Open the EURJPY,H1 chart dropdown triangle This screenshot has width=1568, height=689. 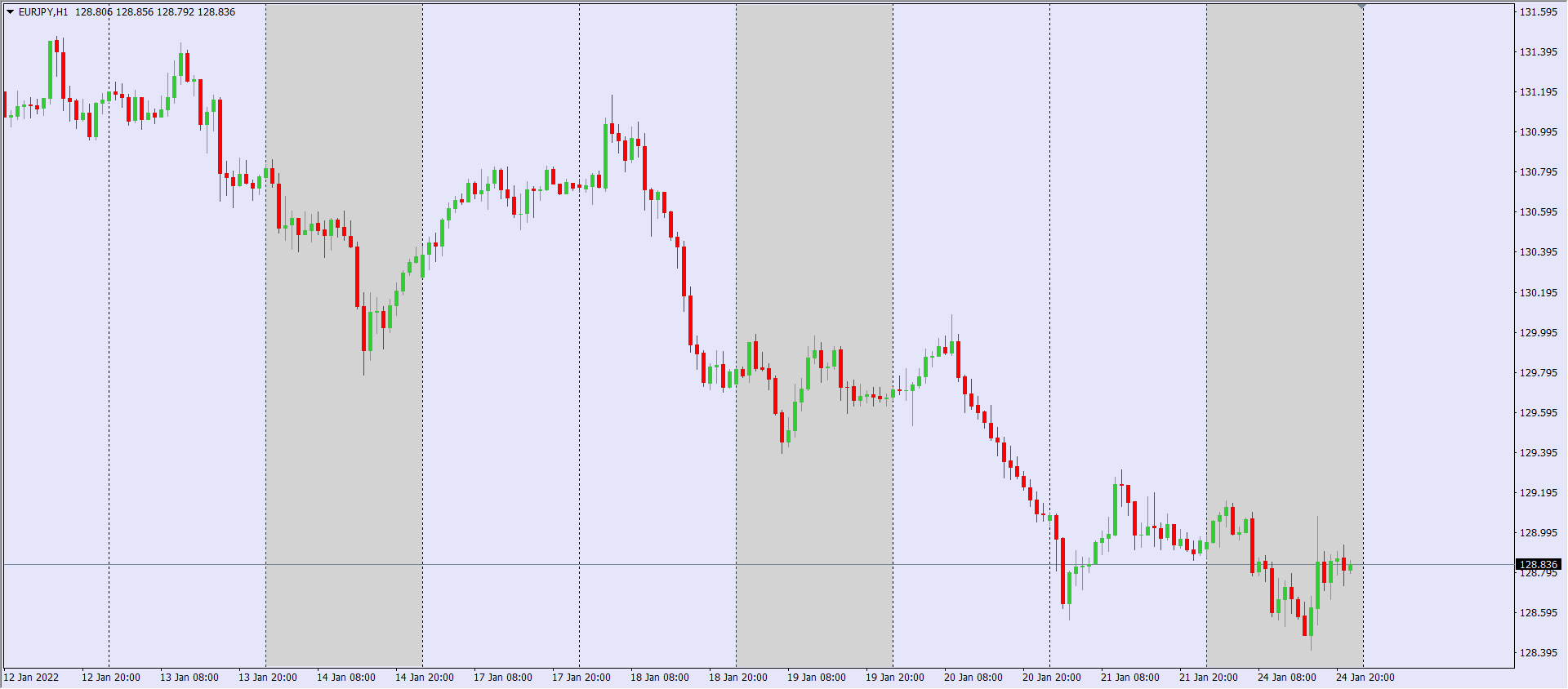[11, 12]
